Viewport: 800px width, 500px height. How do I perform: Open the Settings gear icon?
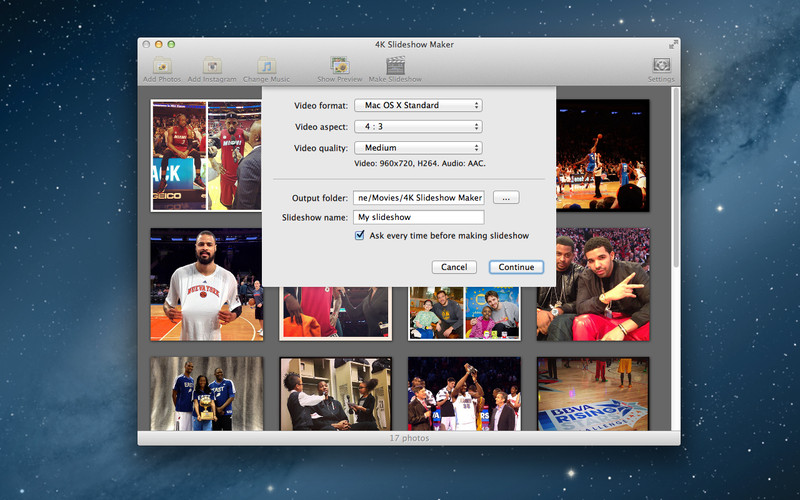pyautogui.click(x=660, y=65)
